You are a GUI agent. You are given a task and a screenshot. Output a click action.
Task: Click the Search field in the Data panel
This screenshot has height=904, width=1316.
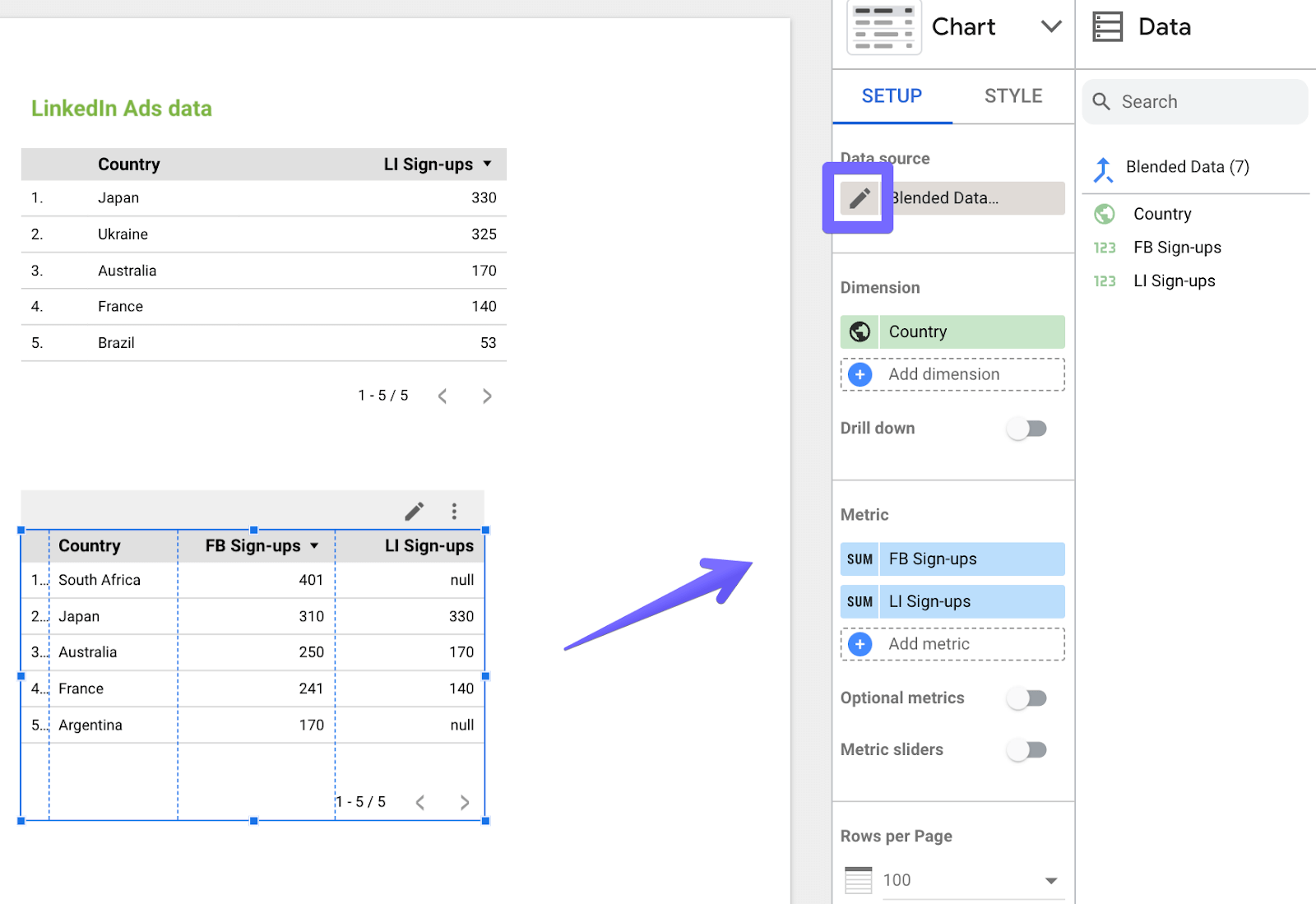pos(1195,101)
